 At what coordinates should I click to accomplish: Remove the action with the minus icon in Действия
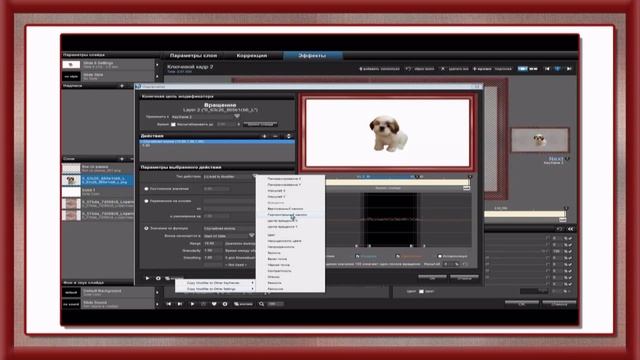276,136
